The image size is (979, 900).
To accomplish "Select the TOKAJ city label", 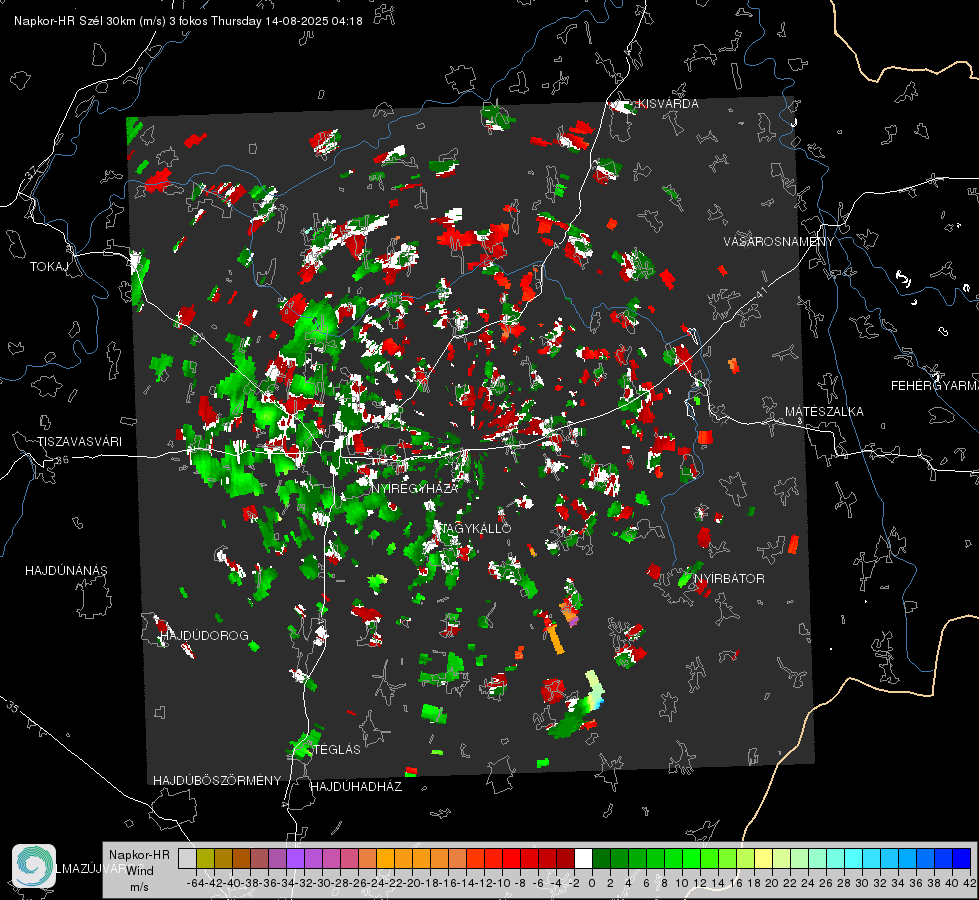I will click(x=49, y=267).
